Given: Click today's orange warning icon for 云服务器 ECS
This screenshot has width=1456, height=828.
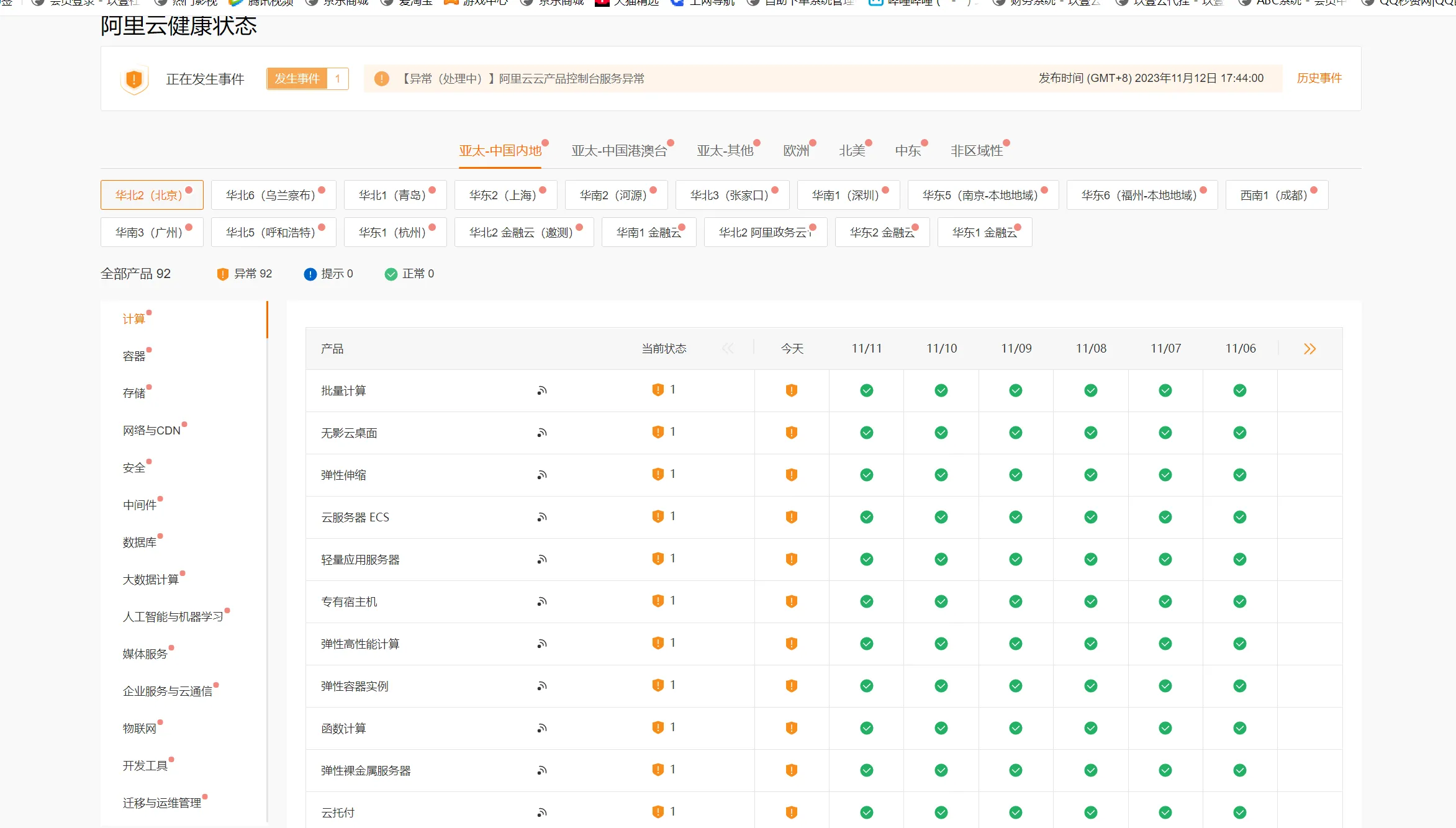Looking at the screenshot, I should coord(792,517).
